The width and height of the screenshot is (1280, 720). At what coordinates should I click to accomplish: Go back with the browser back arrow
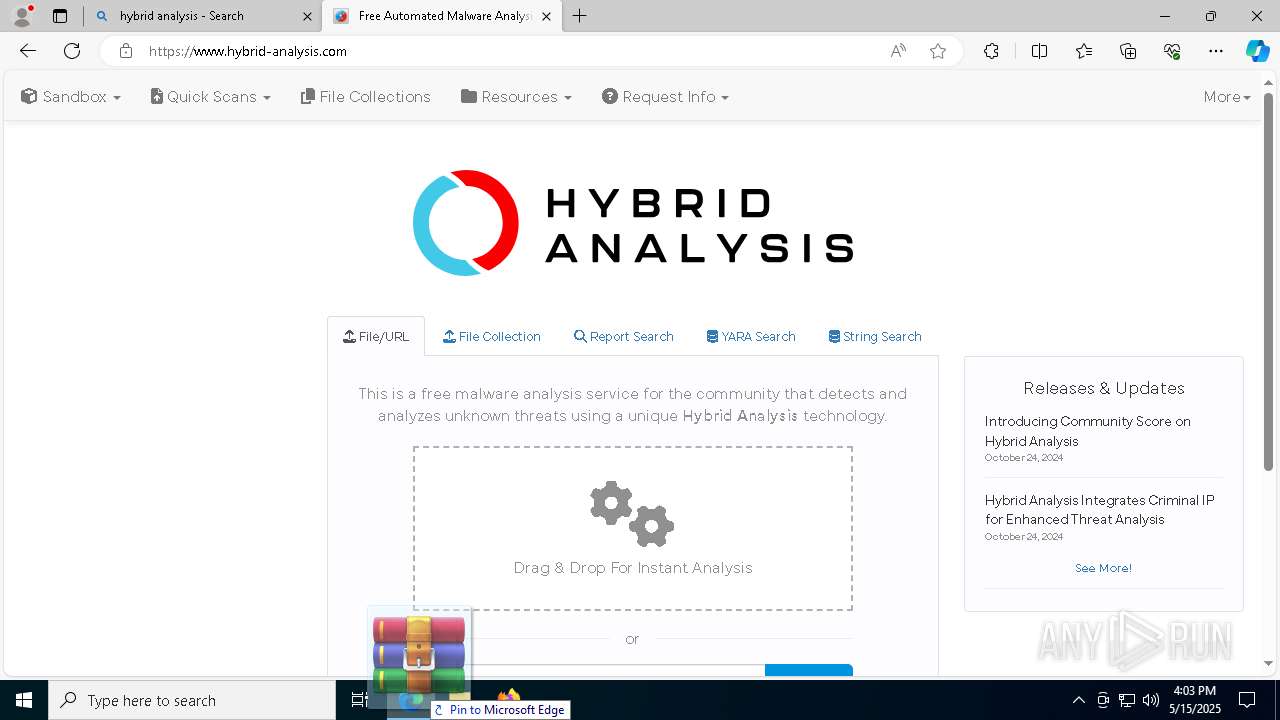coord(28,51)
